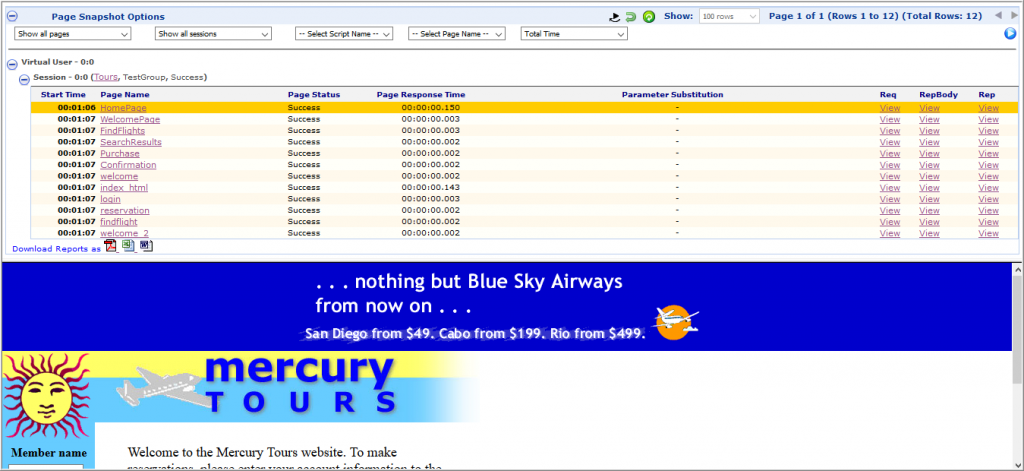View Rep for the Confirmation row
This screenshot has height=471, width=1024.
988,165
